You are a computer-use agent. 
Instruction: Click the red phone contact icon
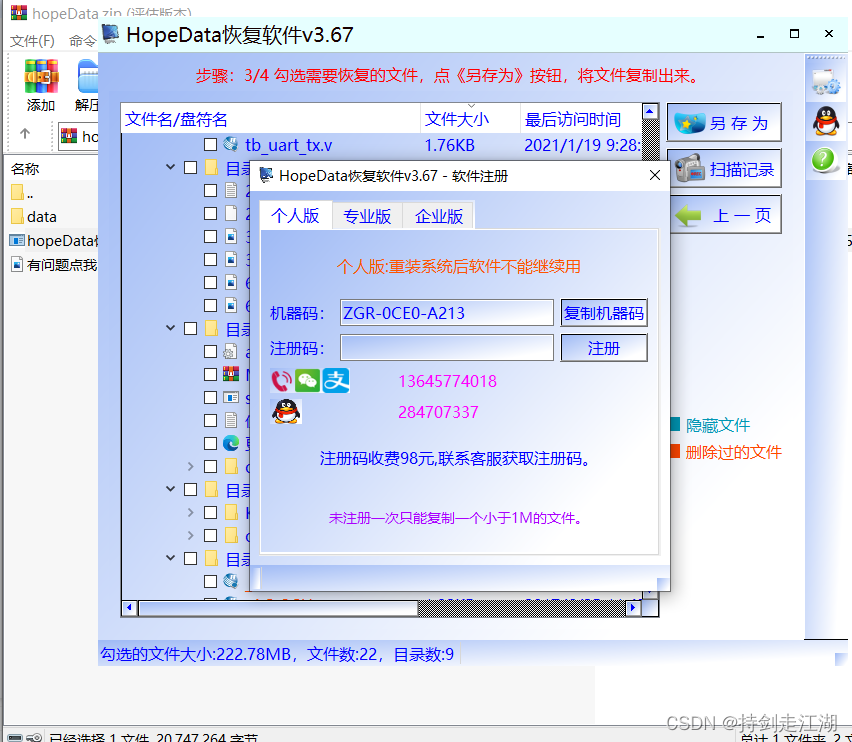coord(281,381)
